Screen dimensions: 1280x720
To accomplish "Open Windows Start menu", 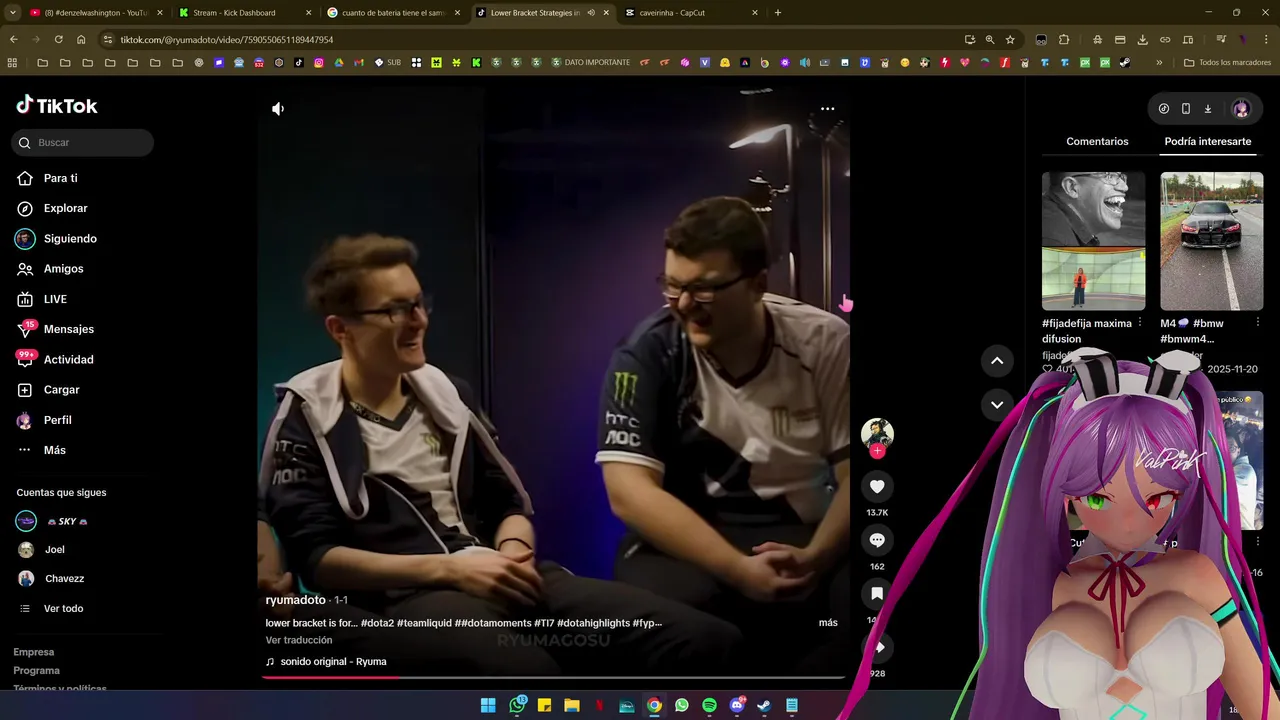I will pyautogui.click(x=488, y=705).
